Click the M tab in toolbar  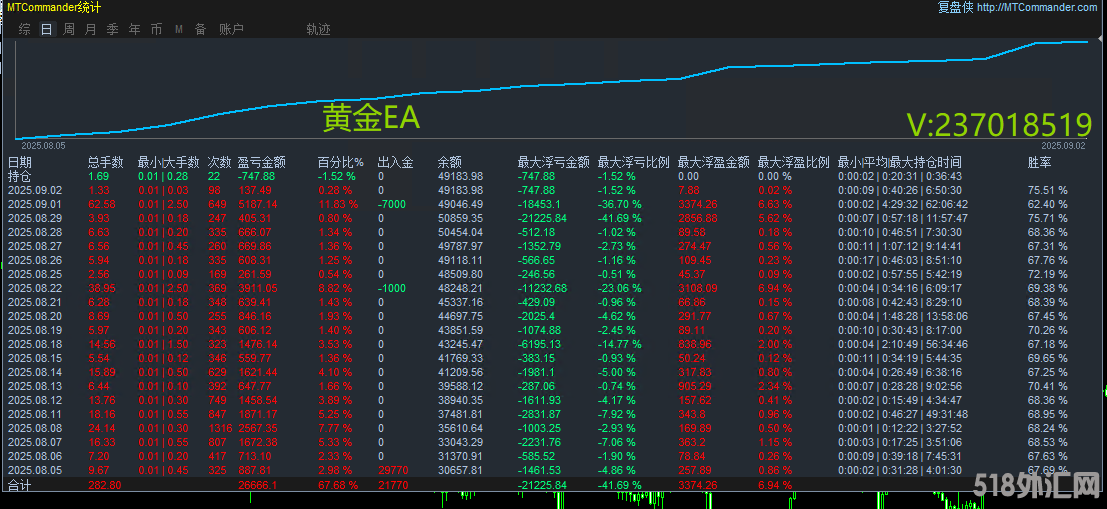pos(178,30)
